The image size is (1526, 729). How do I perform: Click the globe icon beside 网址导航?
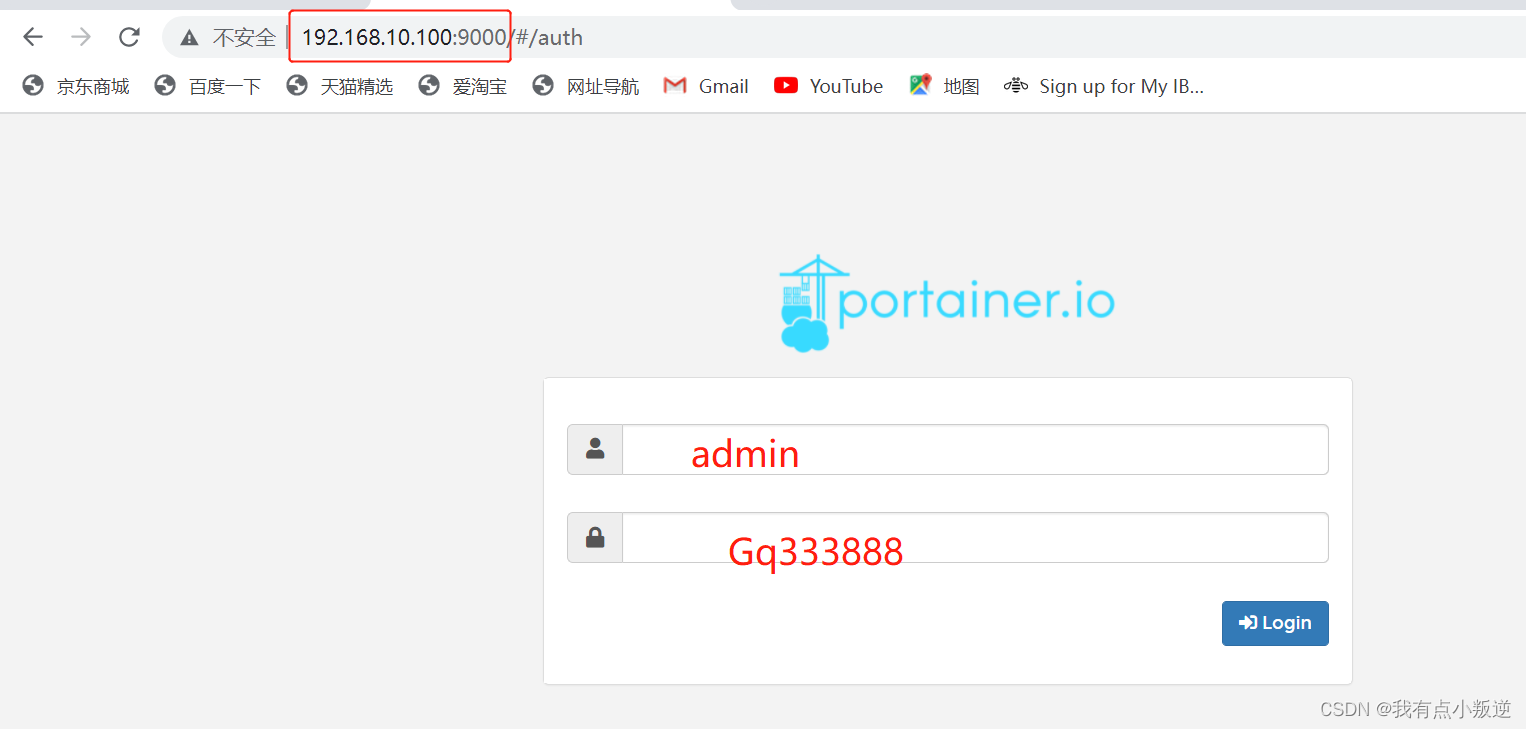pos(543,86)
